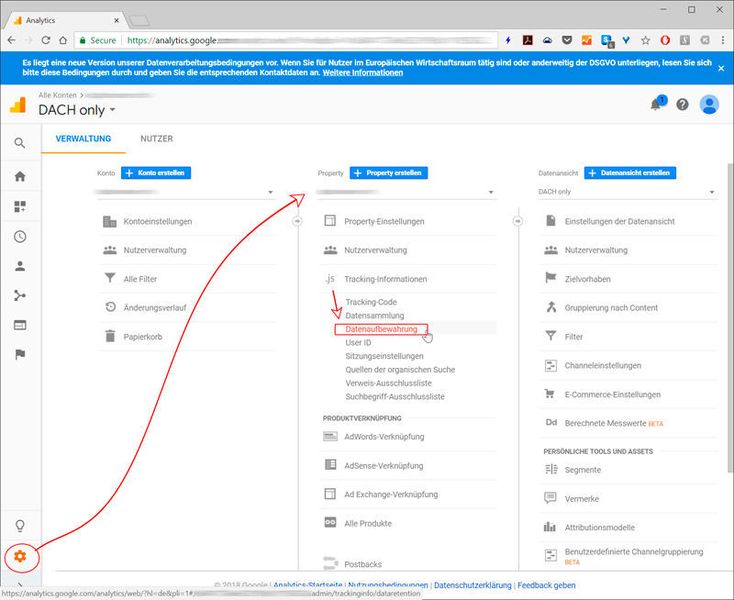Open Tracking-Code sub-item
Screen dimensions: 734x600
coord(371,302)
